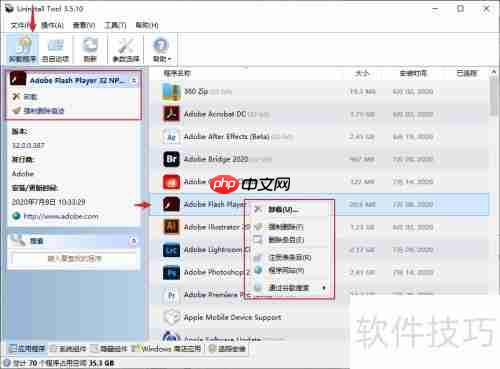500x369 pixels.
Task: Open the Startup programs toolbar button
Action: point(55,49)
